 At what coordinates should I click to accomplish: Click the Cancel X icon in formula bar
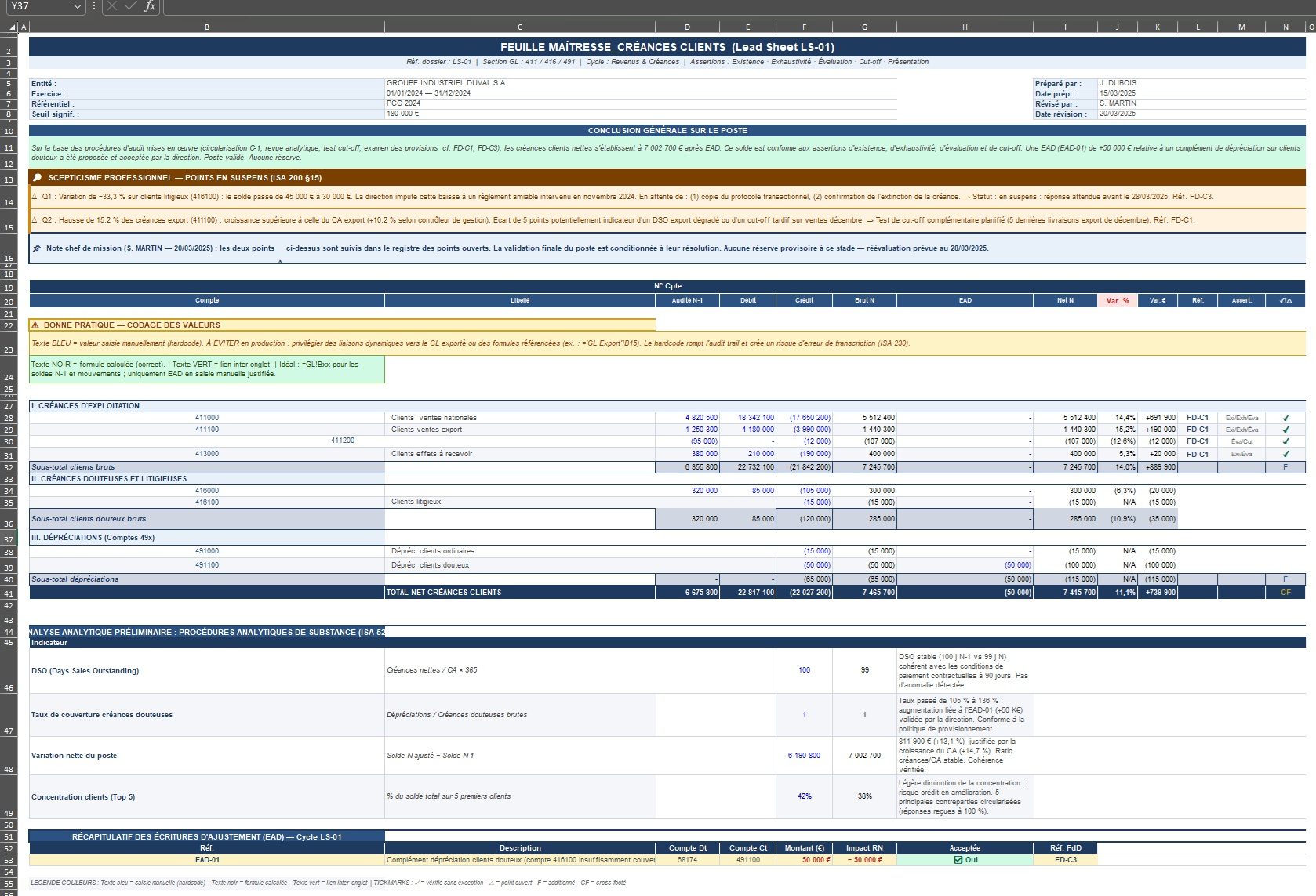(112, 6)
